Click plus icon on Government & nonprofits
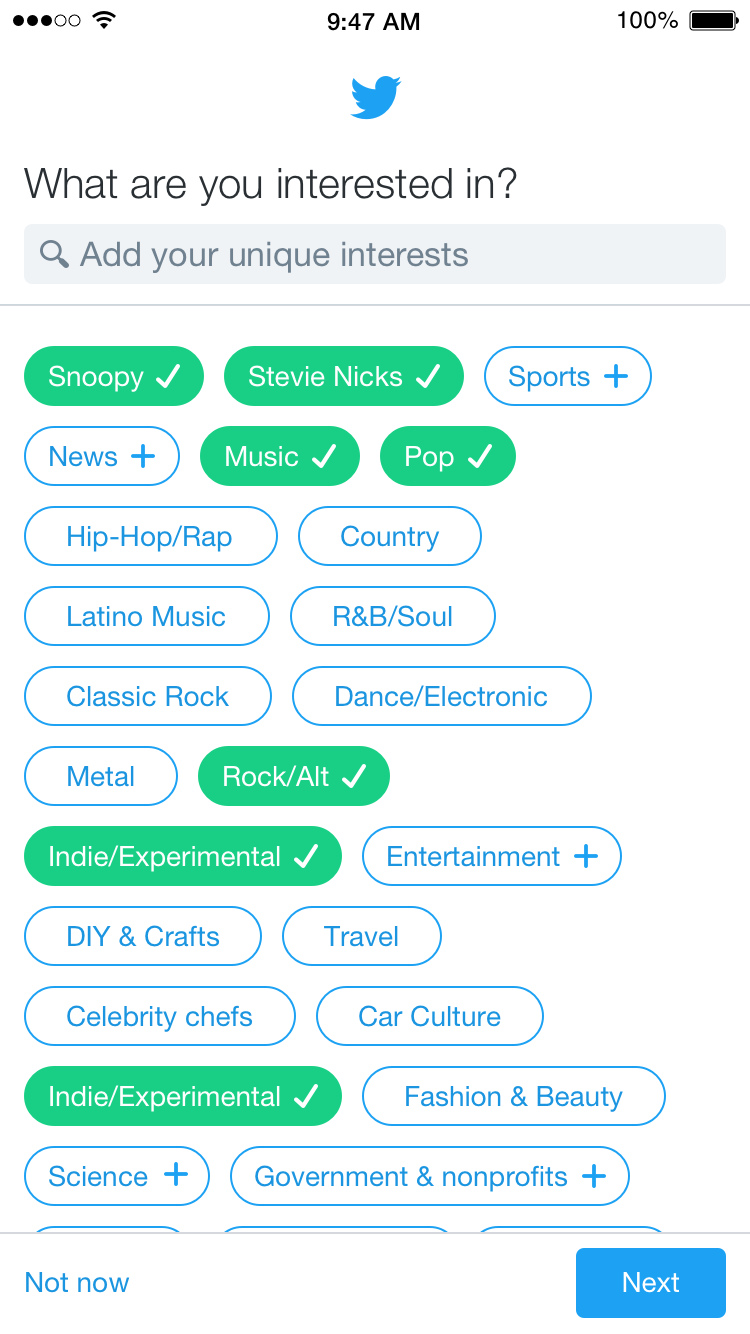The height and width of the screenshot is (1334, 750). coord(594,1176)
